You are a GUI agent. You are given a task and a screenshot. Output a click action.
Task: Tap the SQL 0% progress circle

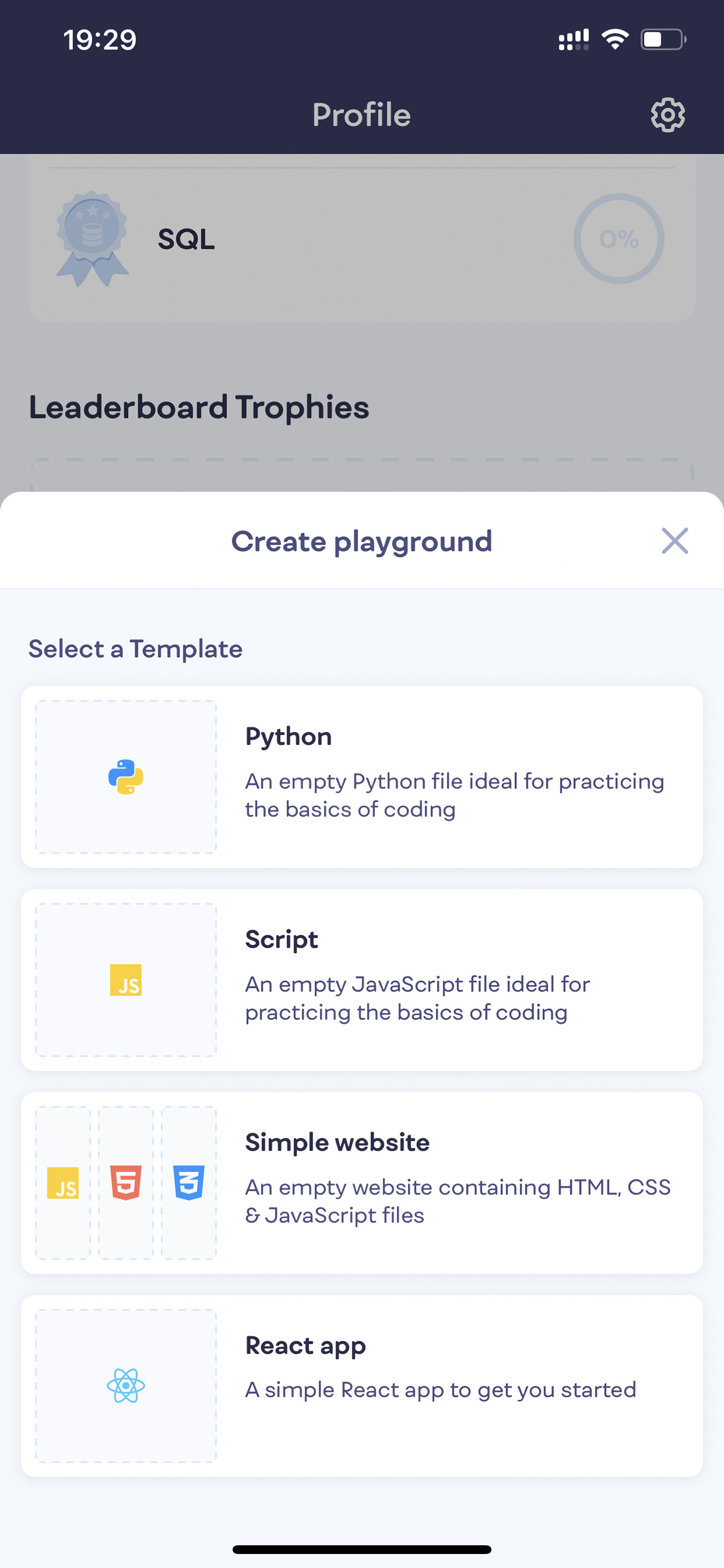(619, 238)
